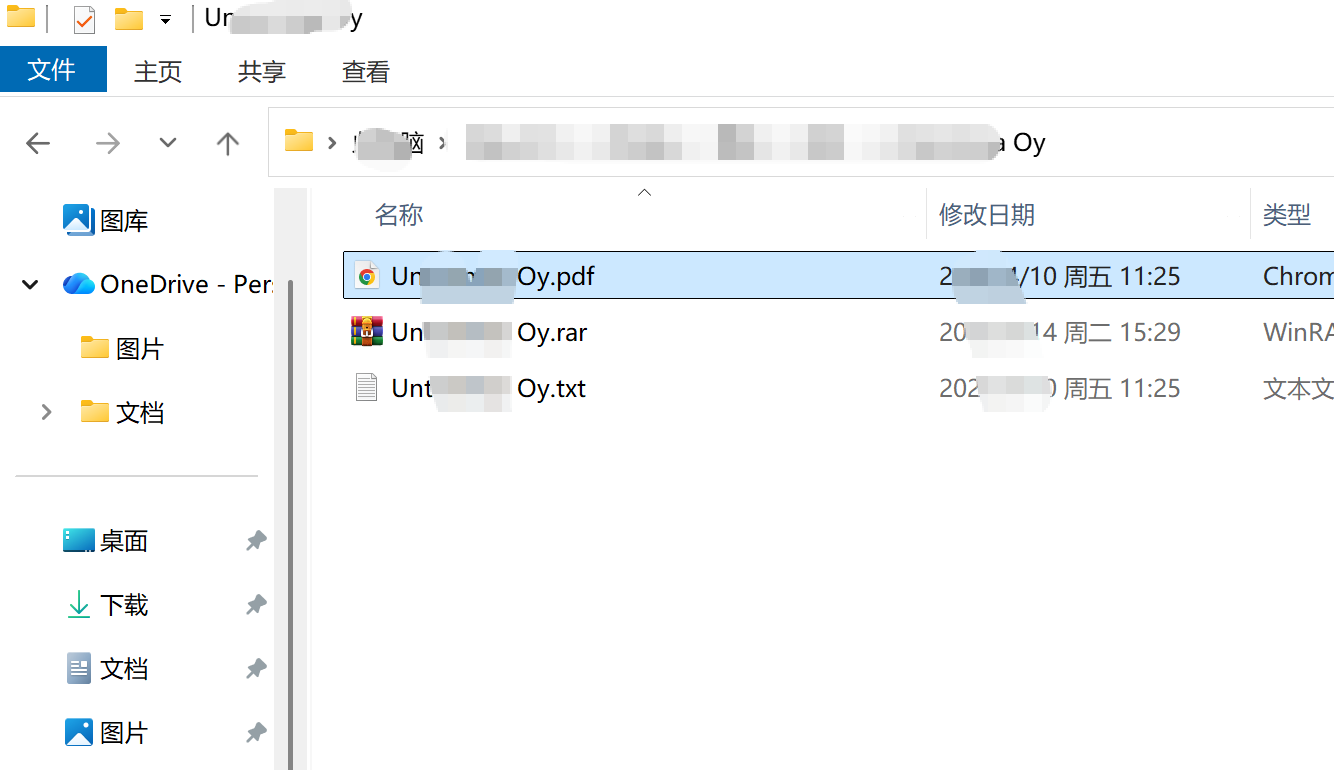
Task: Unpin Desktop (桌面) pin icon
Action: [256, 541]
